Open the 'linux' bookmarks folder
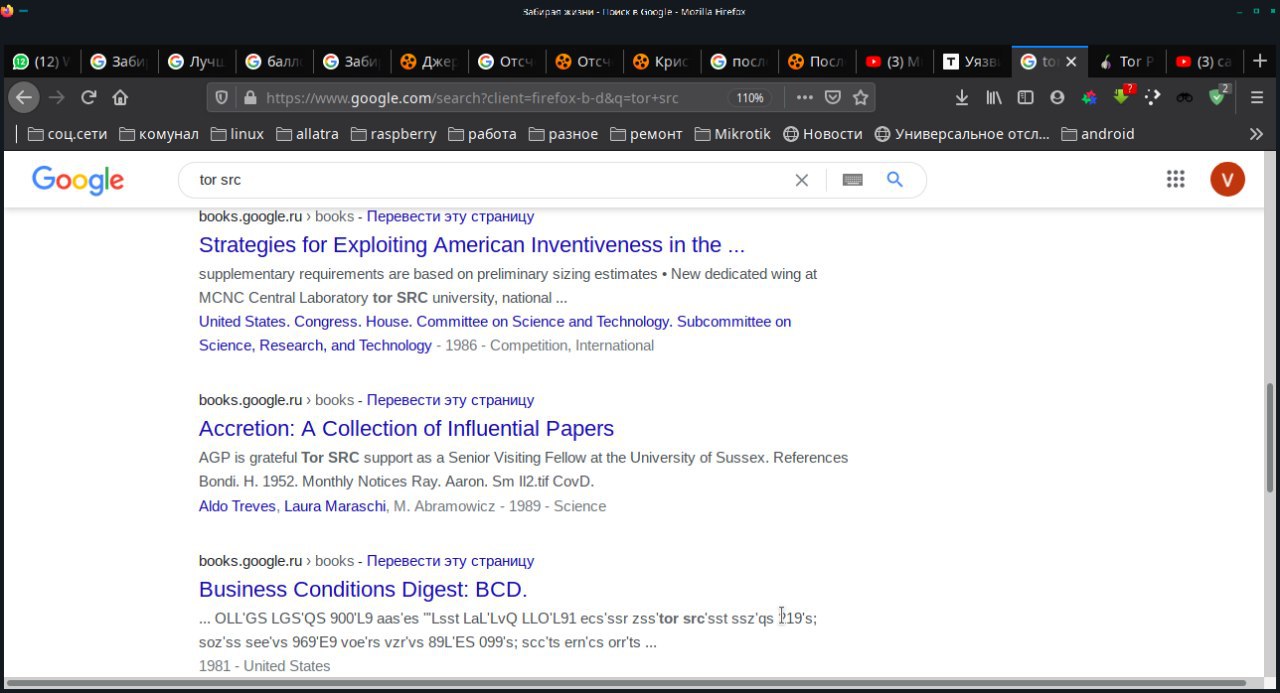Viewport: 1280px width, 693px height. click(237, 133)
